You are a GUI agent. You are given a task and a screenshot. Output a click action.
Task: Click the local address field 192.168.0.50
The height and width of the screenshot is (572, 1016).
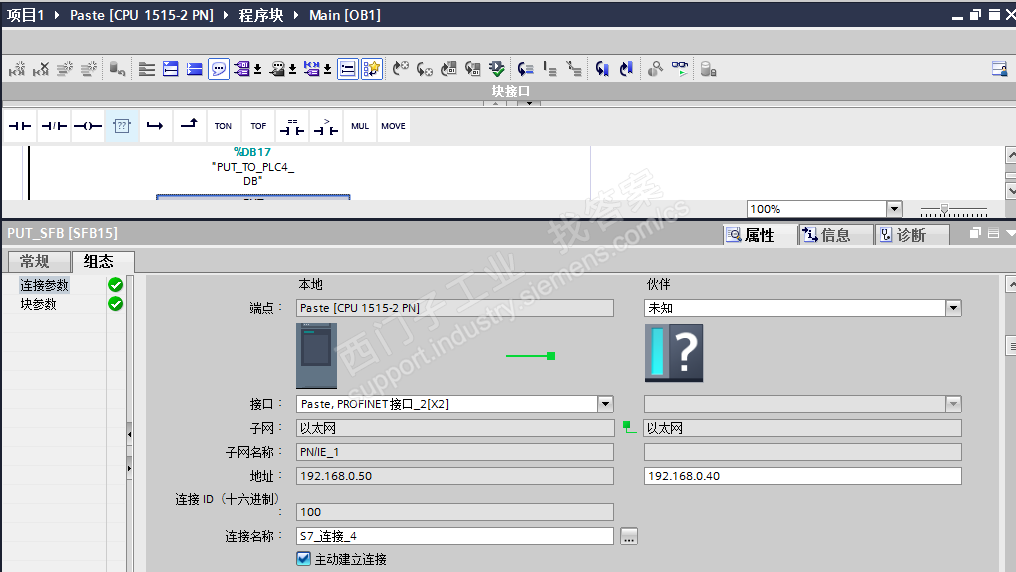[454, 476]
